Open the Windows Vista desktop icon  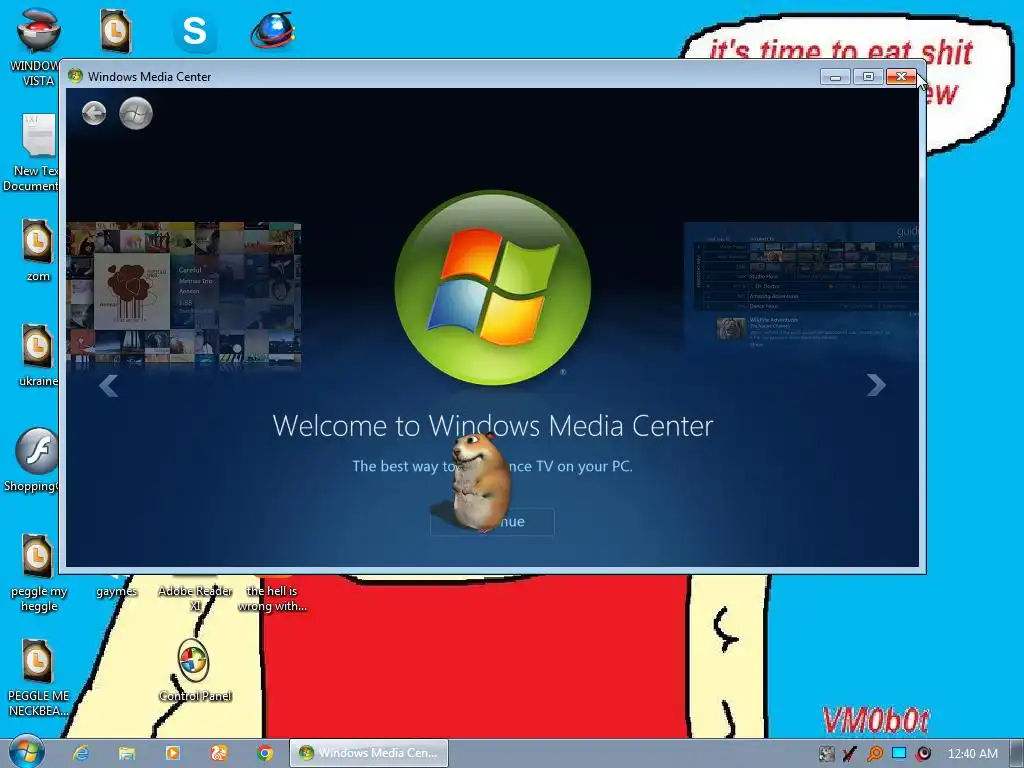38,46
